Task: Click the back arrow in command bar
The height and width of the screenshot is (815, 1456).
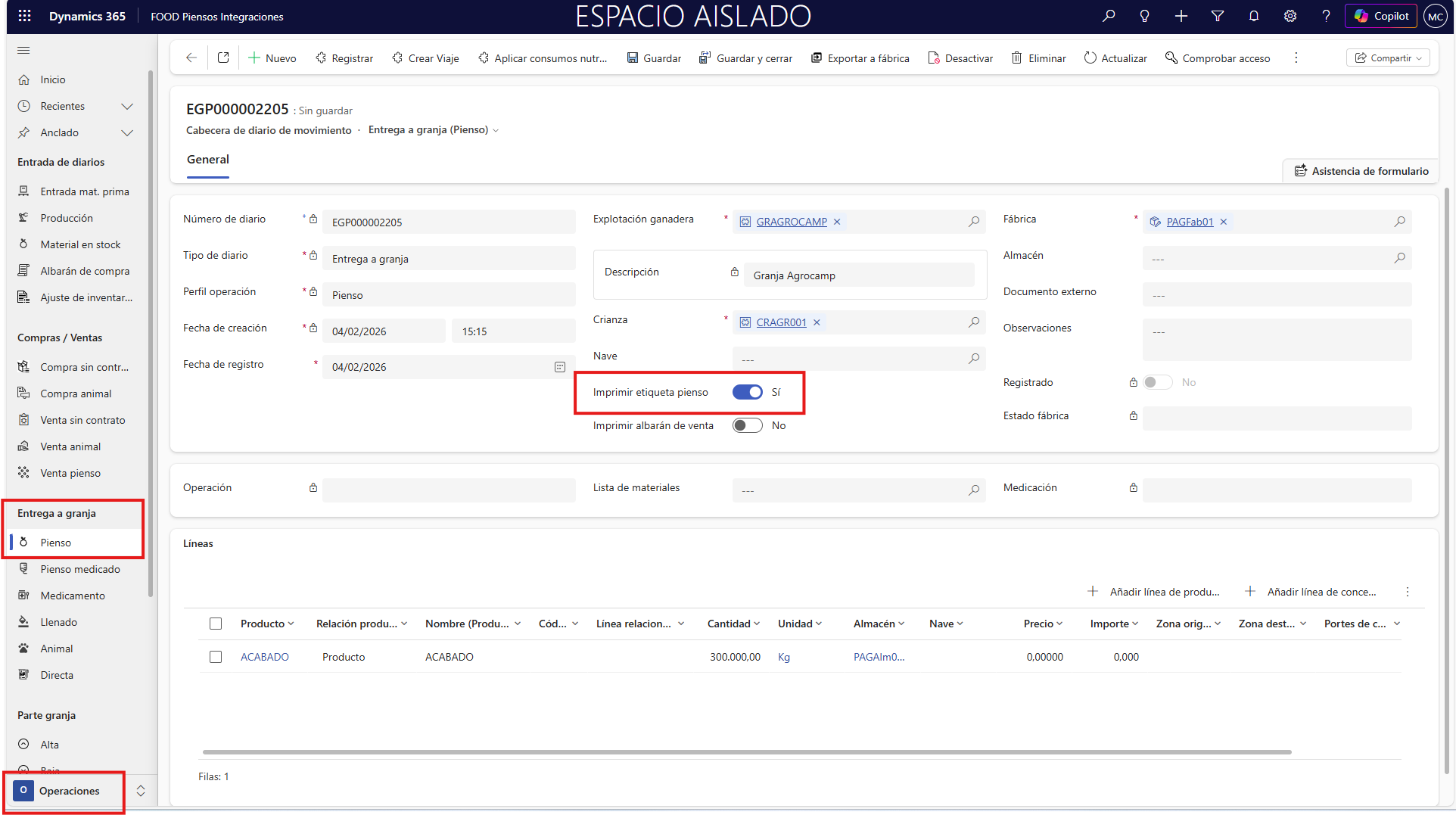Action: [191, 58]
